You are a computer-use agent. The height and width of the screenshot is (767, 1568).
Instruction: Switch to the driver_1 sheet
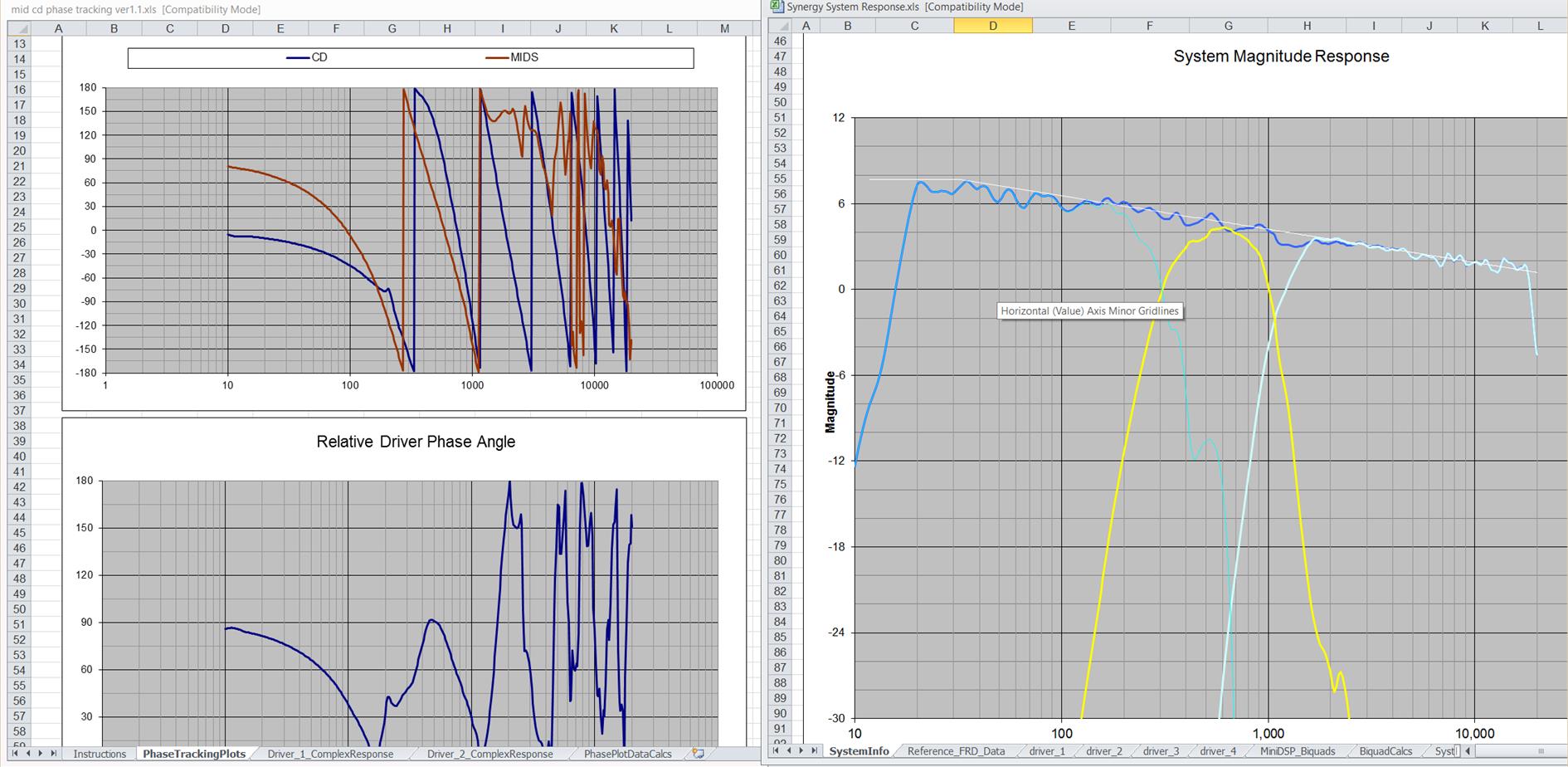coord(1047,751)
